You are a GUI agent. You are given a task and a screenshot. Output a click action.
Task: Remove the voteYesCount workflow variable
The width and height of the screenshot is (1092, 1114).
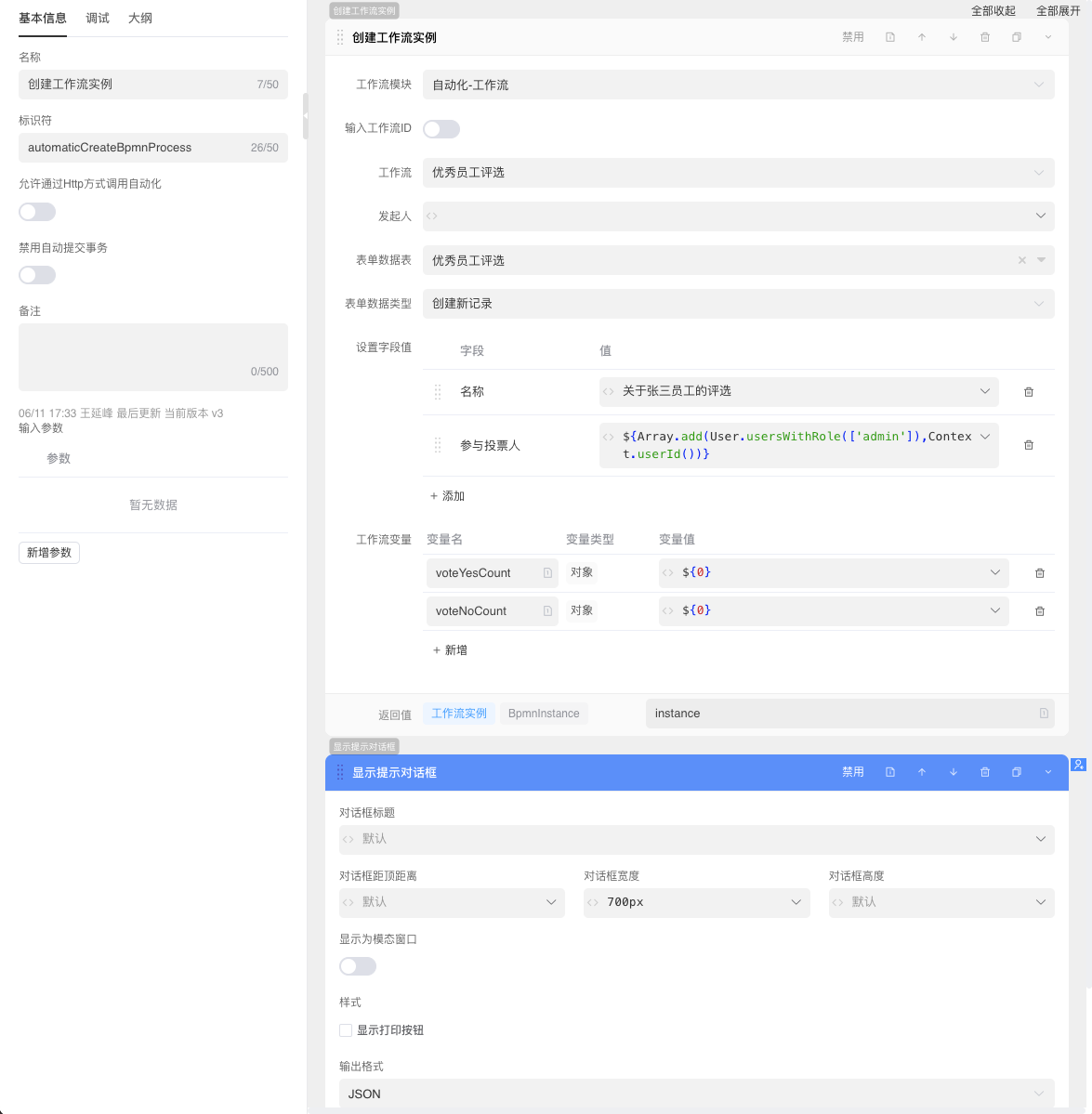[1040, 573]
